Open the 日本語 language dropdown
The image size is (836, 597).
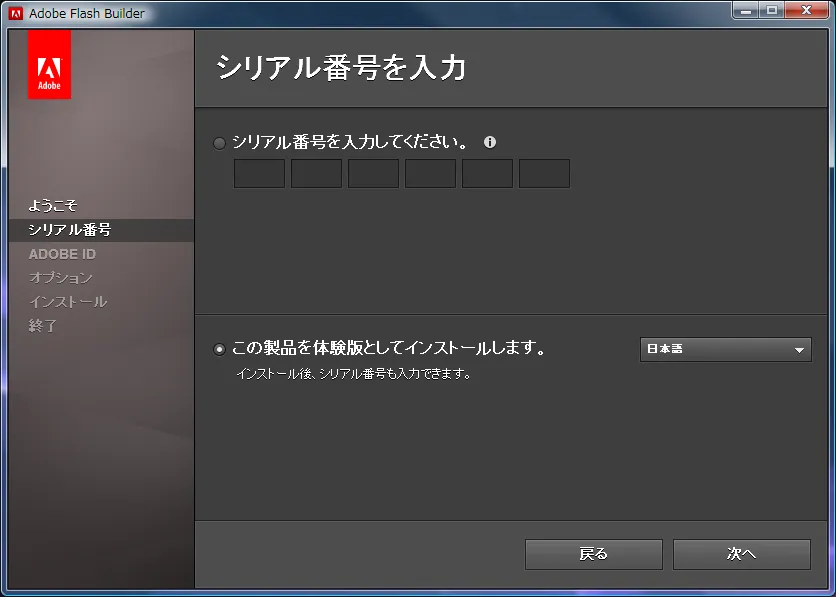point(726,350)
